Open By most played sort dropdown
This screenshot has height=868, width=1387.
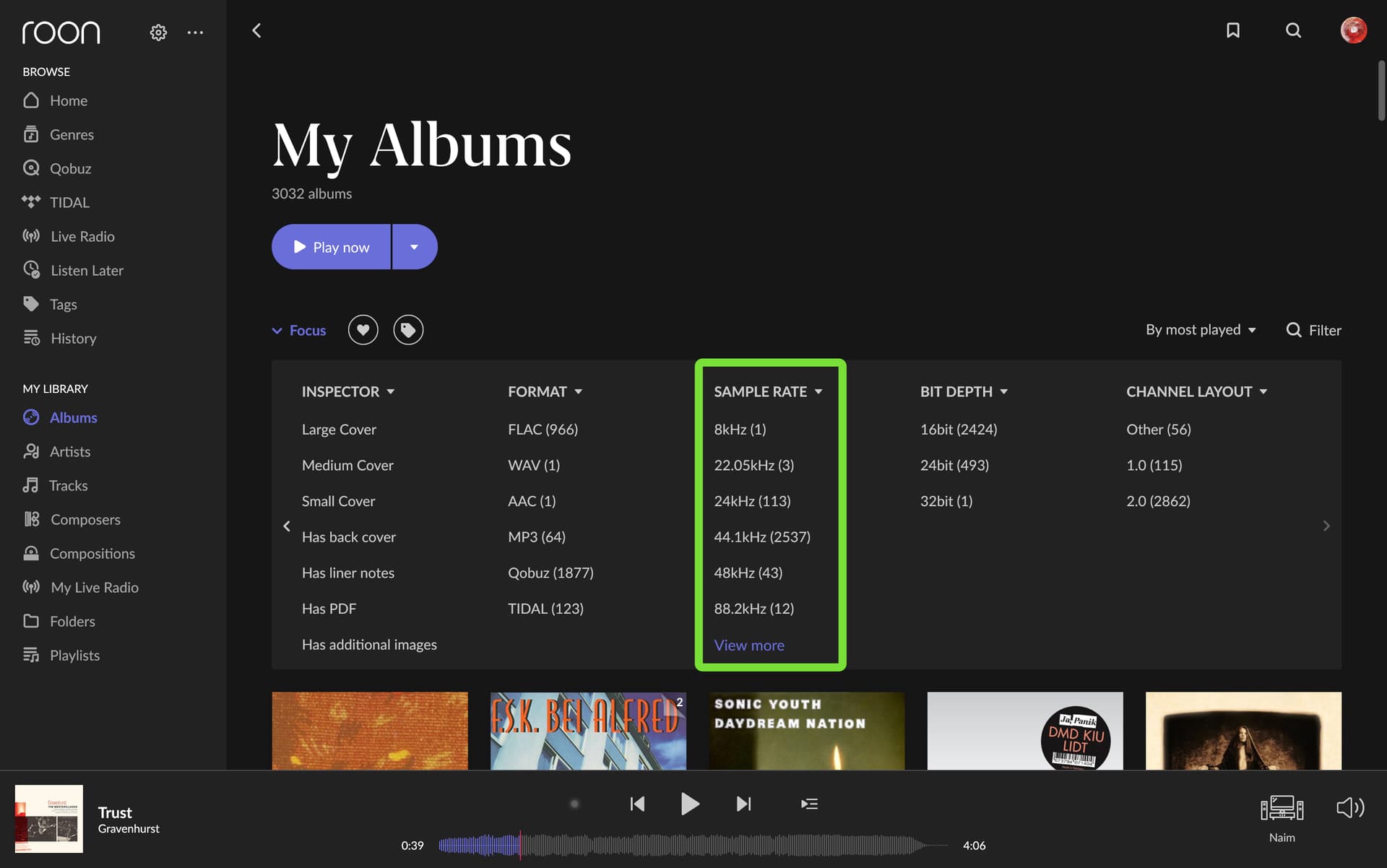point(1201,330)
